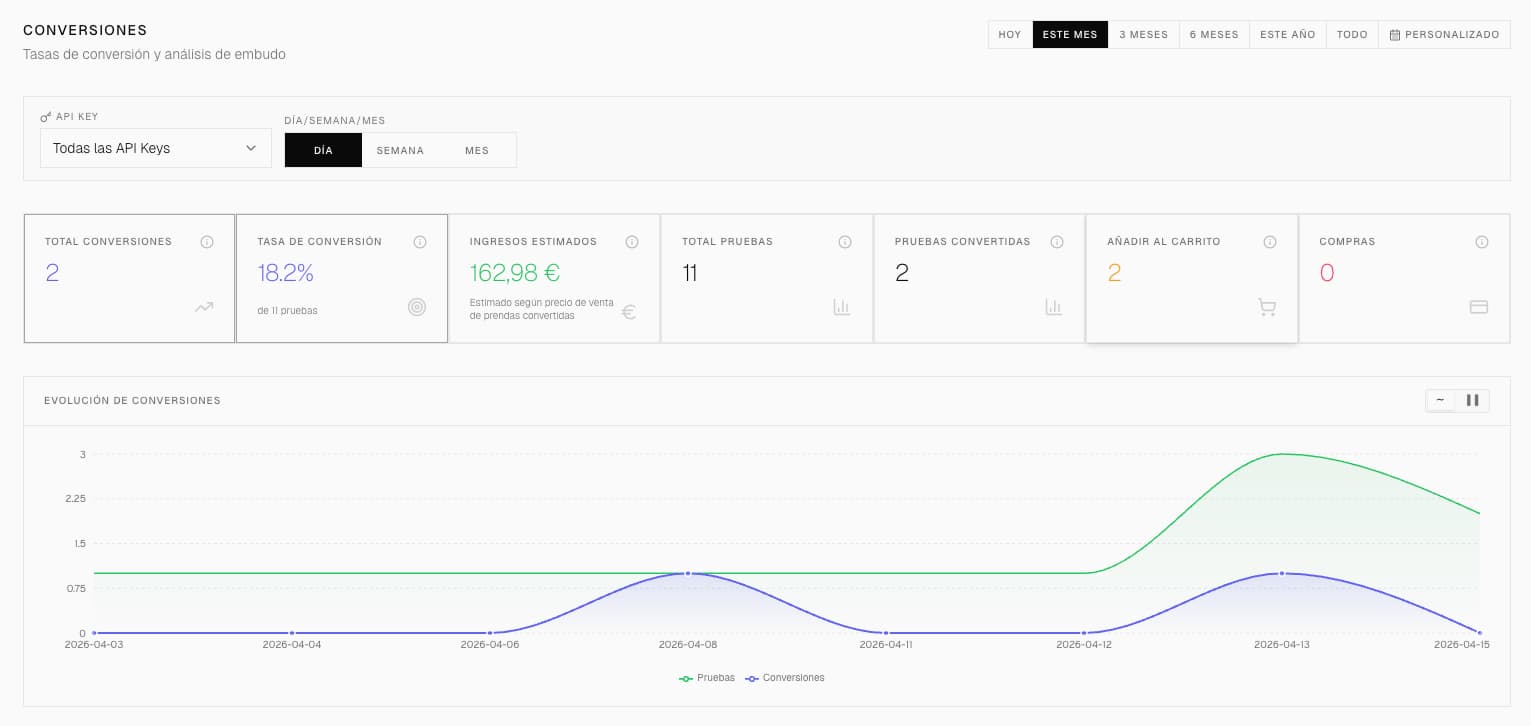Open Personalizado date range picker

(1444, 34)
